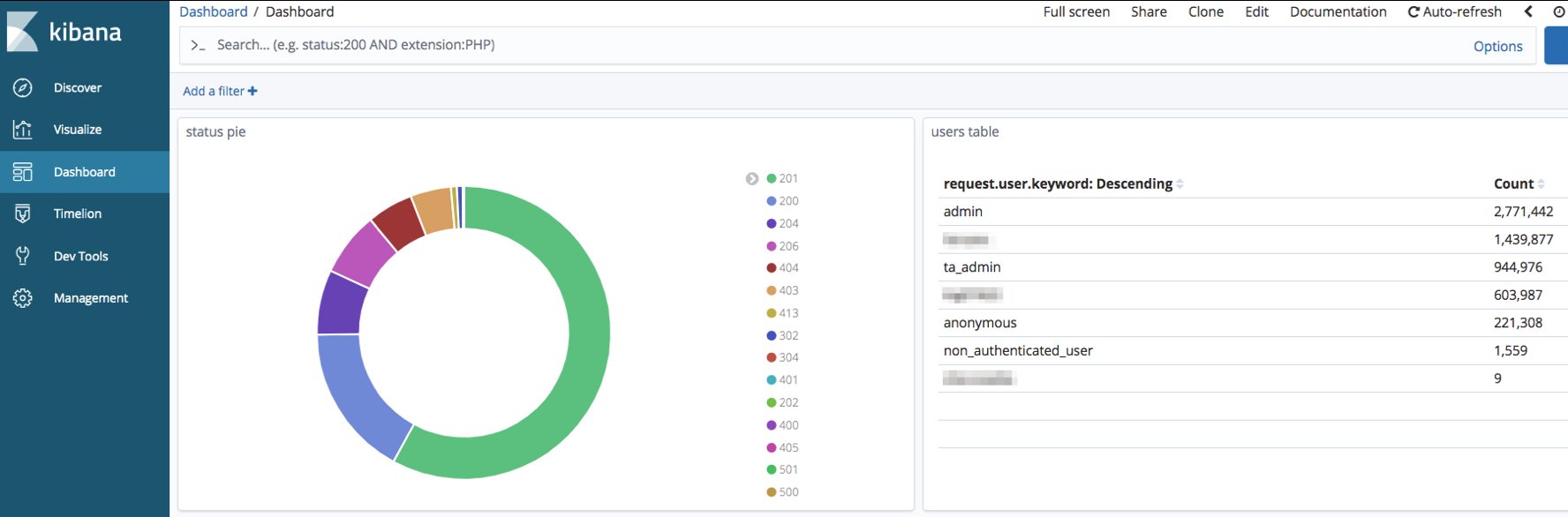Image resolution: width=1568 pixels, height=517 pixels.
Task: Toggle the 201 legend entry
Action: (782, 178)
